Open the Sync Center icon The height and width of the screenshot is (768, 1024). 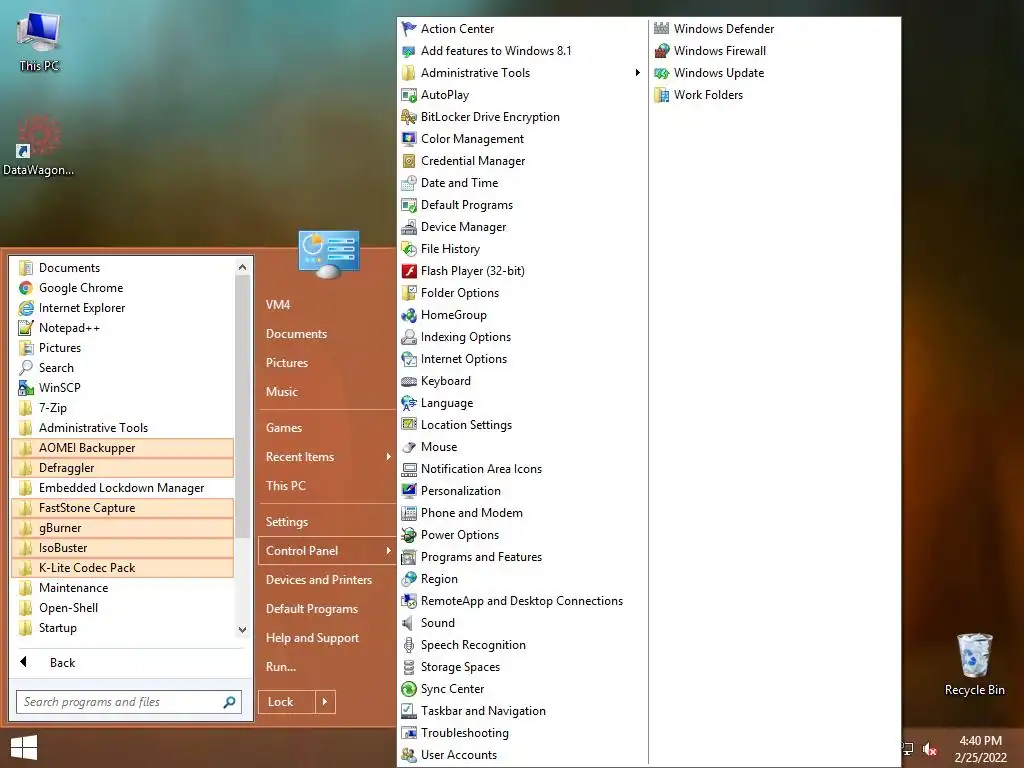point(409,689)
